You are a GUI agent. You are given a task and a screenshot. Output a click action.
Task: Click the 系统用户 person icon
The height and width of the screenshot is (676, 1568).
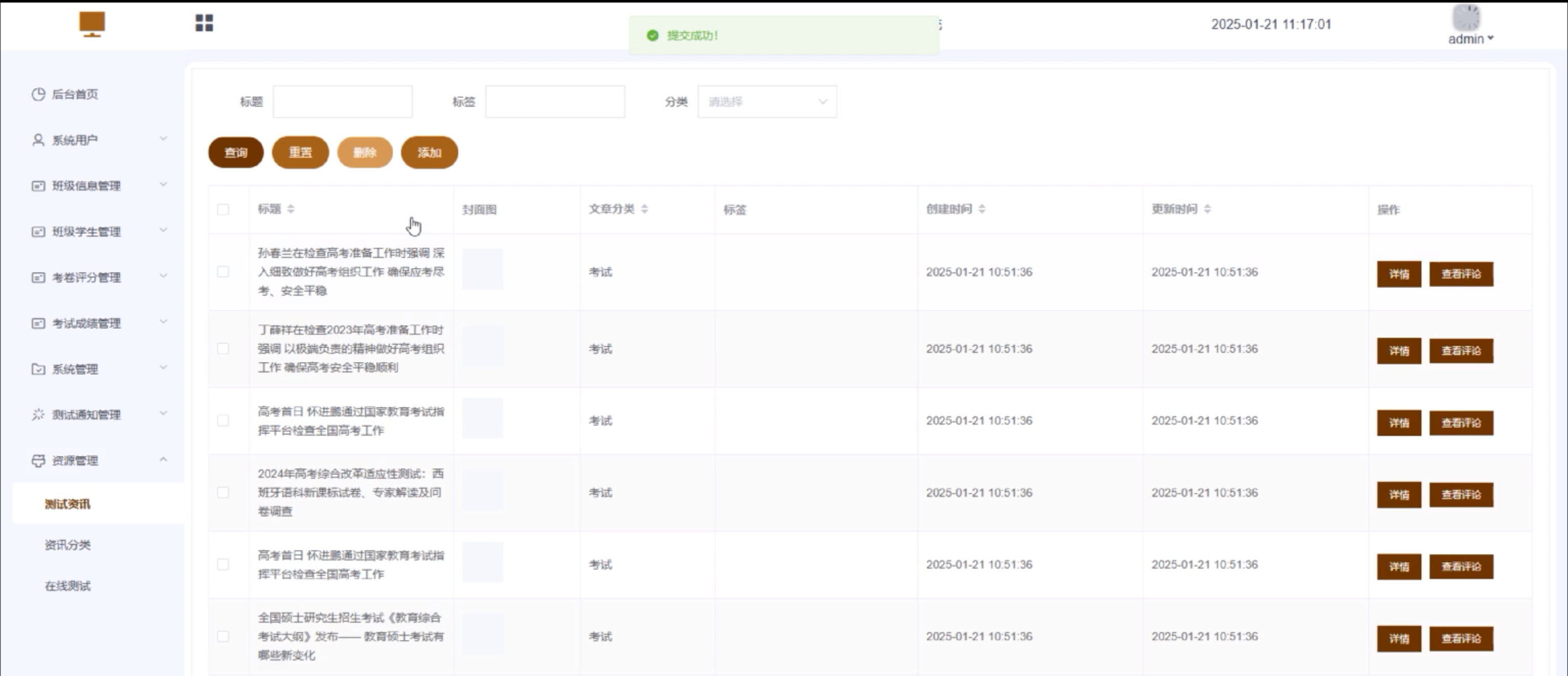click(38, 140)
